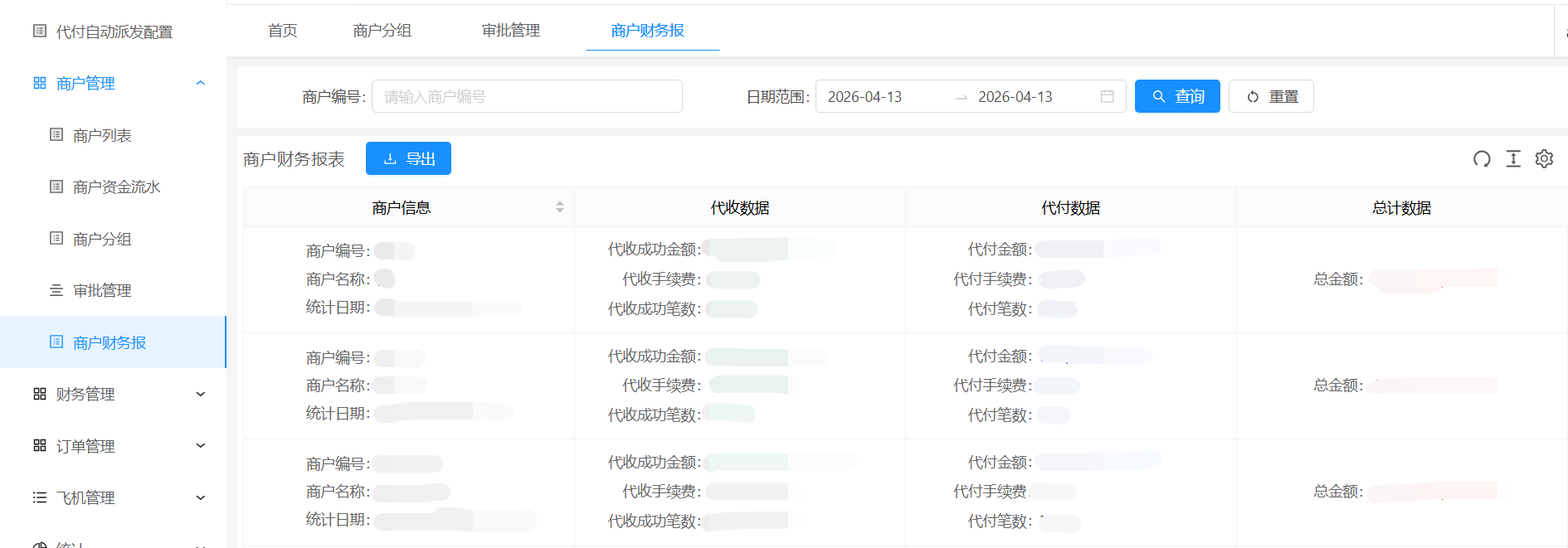Screen dimensions: 1568x548
Task: Click the 总计数据 column header
Action: [x=1402, y=207]
